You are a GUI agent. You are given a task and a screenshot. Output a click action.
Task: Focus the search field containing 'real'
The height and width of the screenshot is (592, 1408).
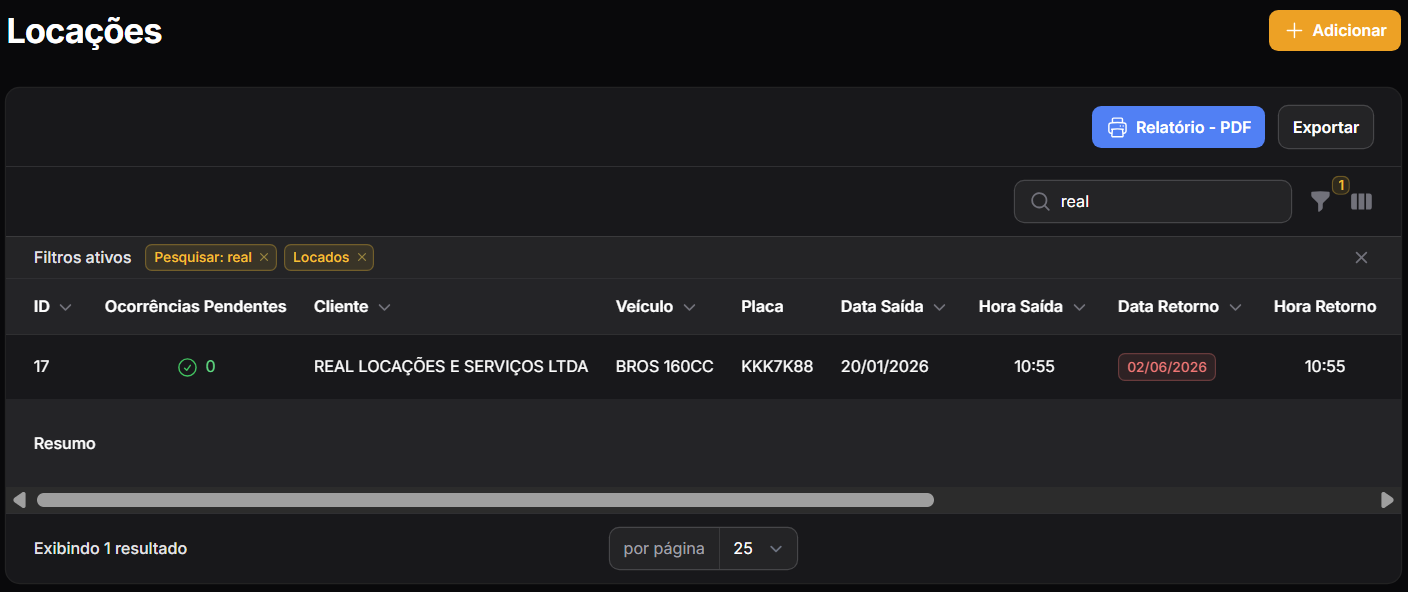pos(1153,202)
